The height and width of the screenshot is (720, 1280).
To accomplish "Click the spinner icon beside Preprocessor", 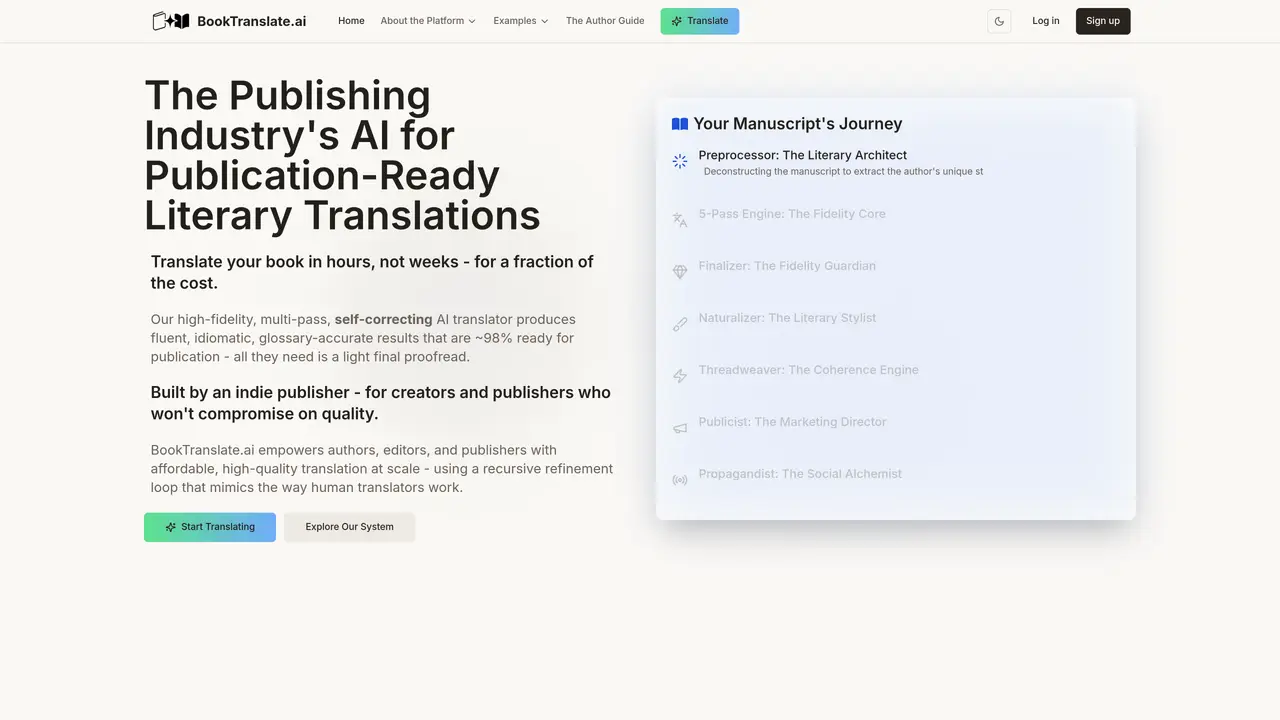I will [x=680, y=161].
